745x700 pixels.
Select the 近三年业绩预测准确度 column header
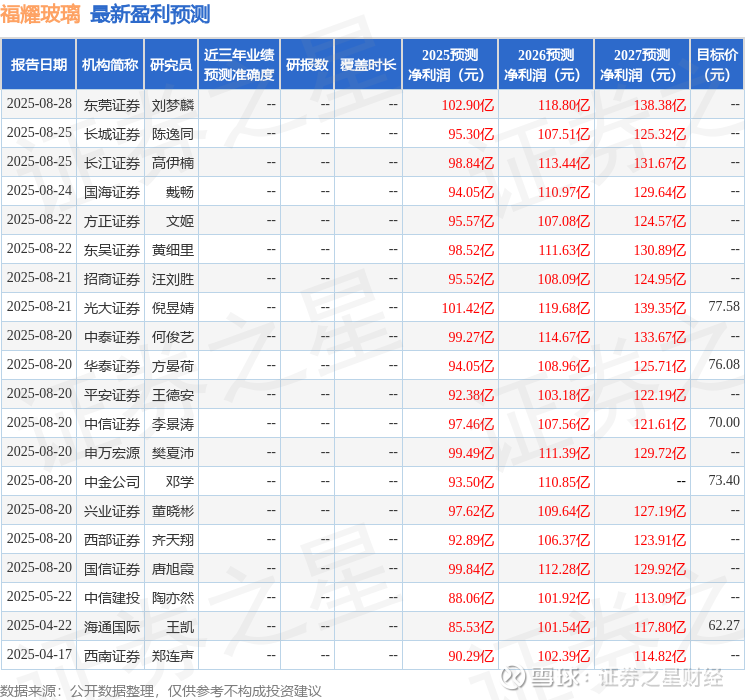coord(239,65)
